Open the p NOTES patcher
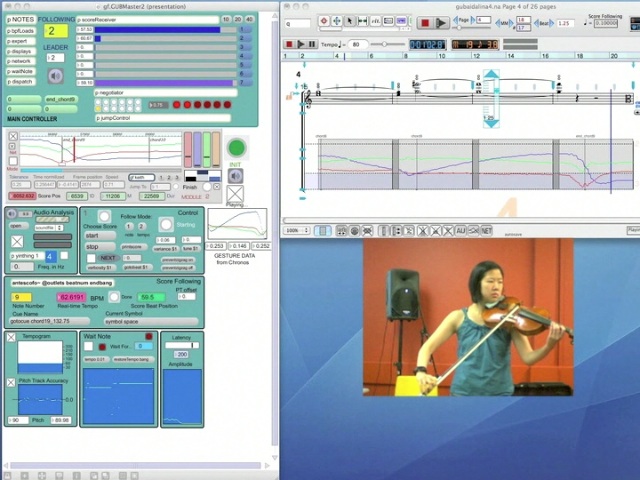The height and width of the screenshot is (480, 640). 21,19
